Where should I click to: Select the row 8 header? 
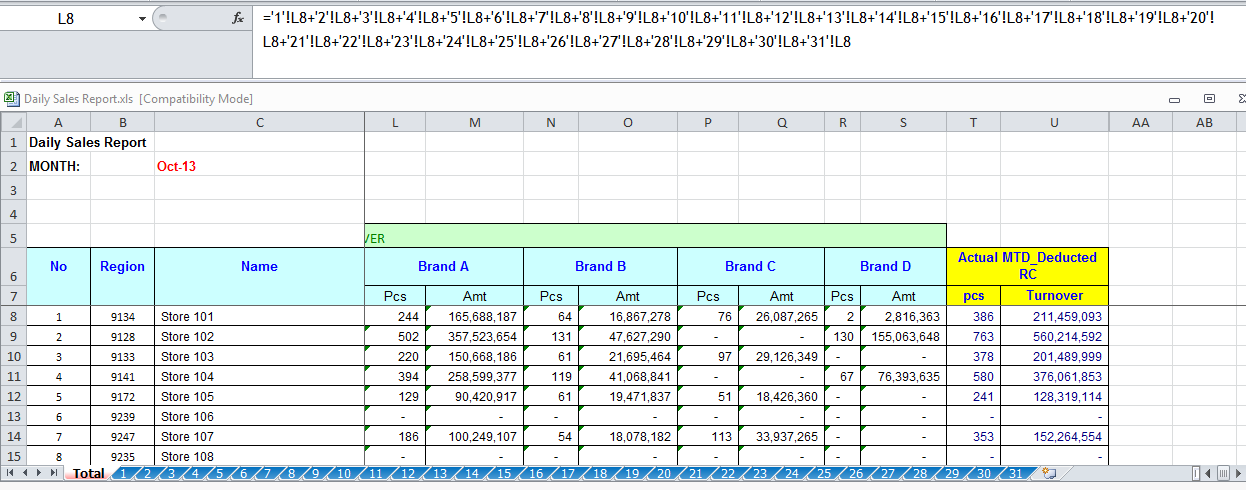pos(13,317)
